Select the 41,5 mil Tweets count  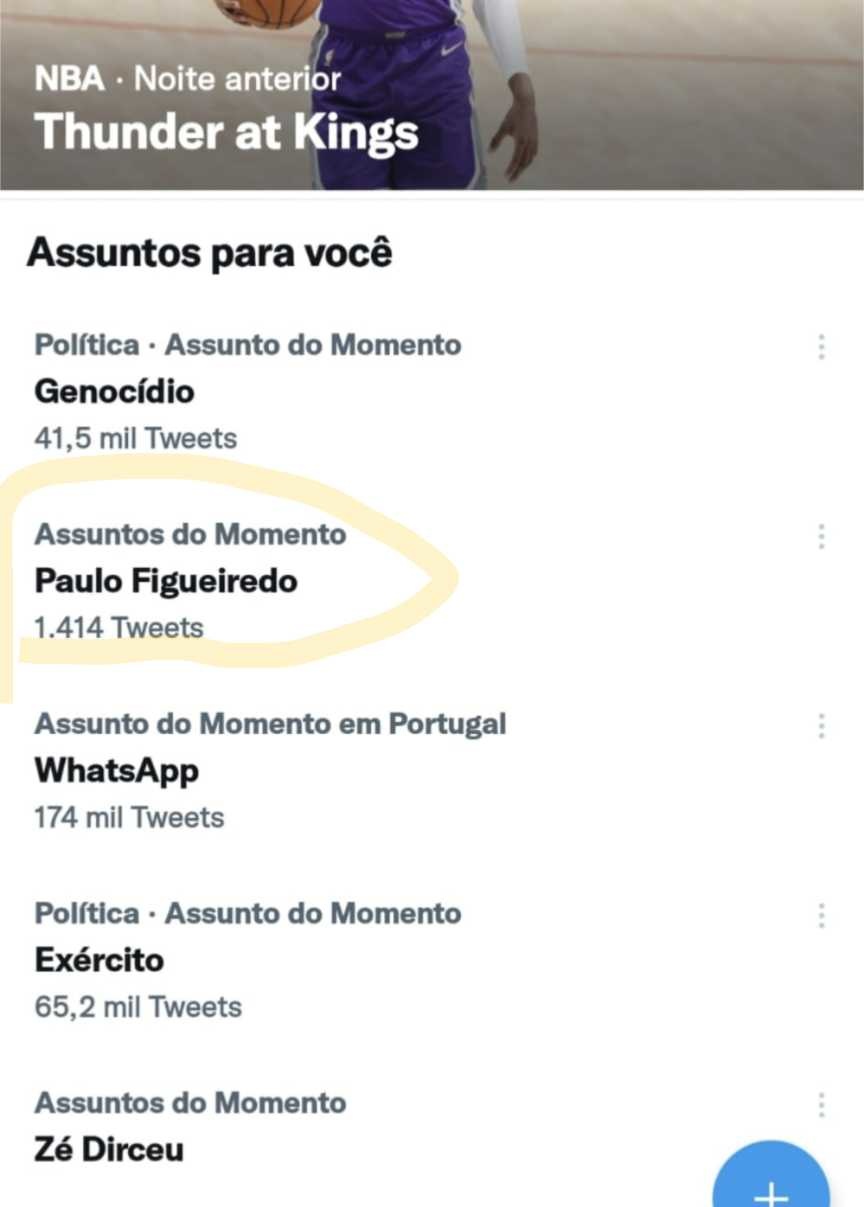(135, 438)
